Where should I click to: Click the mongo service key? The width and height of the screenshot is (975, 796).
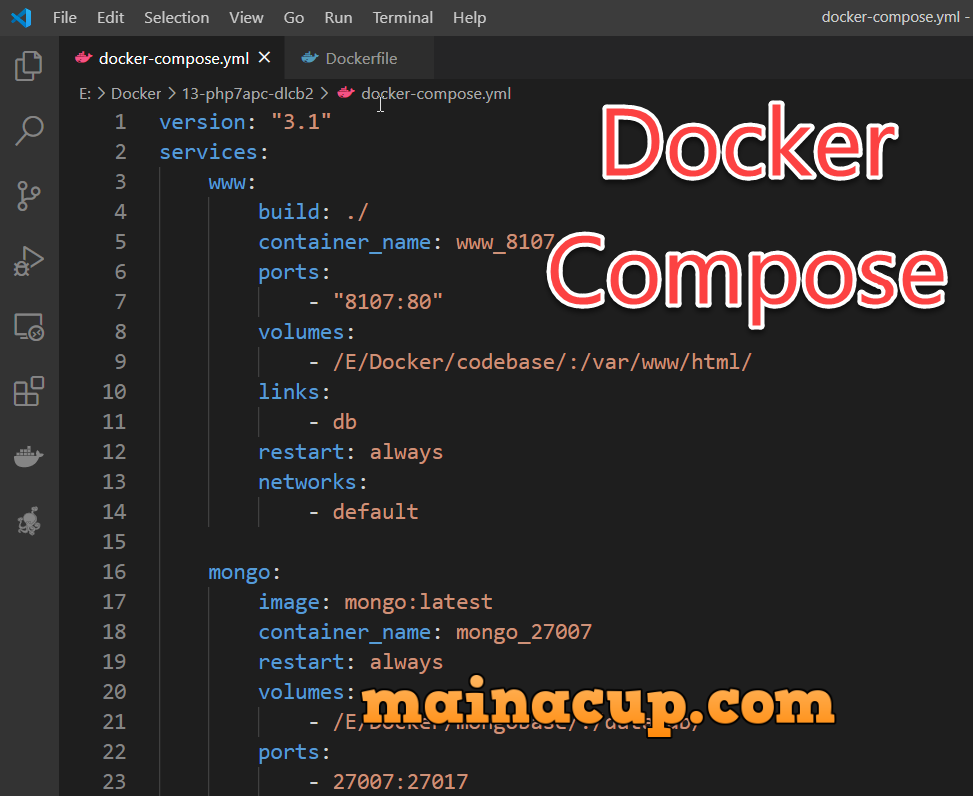click(239, 572)
